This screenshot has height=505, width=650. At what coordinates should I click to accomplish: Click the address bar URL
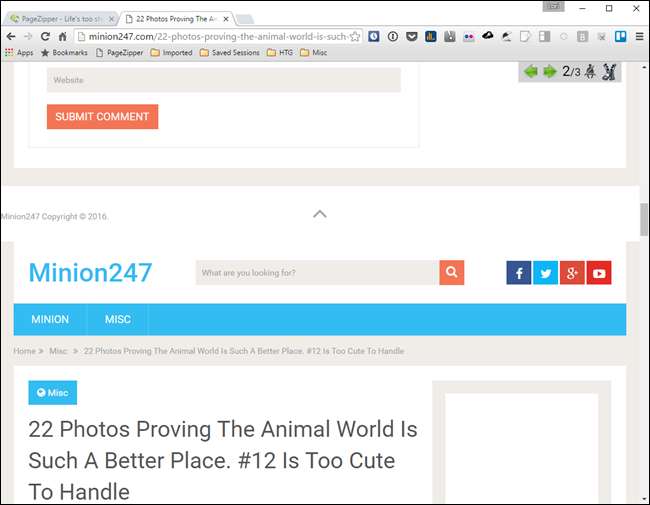217,36
